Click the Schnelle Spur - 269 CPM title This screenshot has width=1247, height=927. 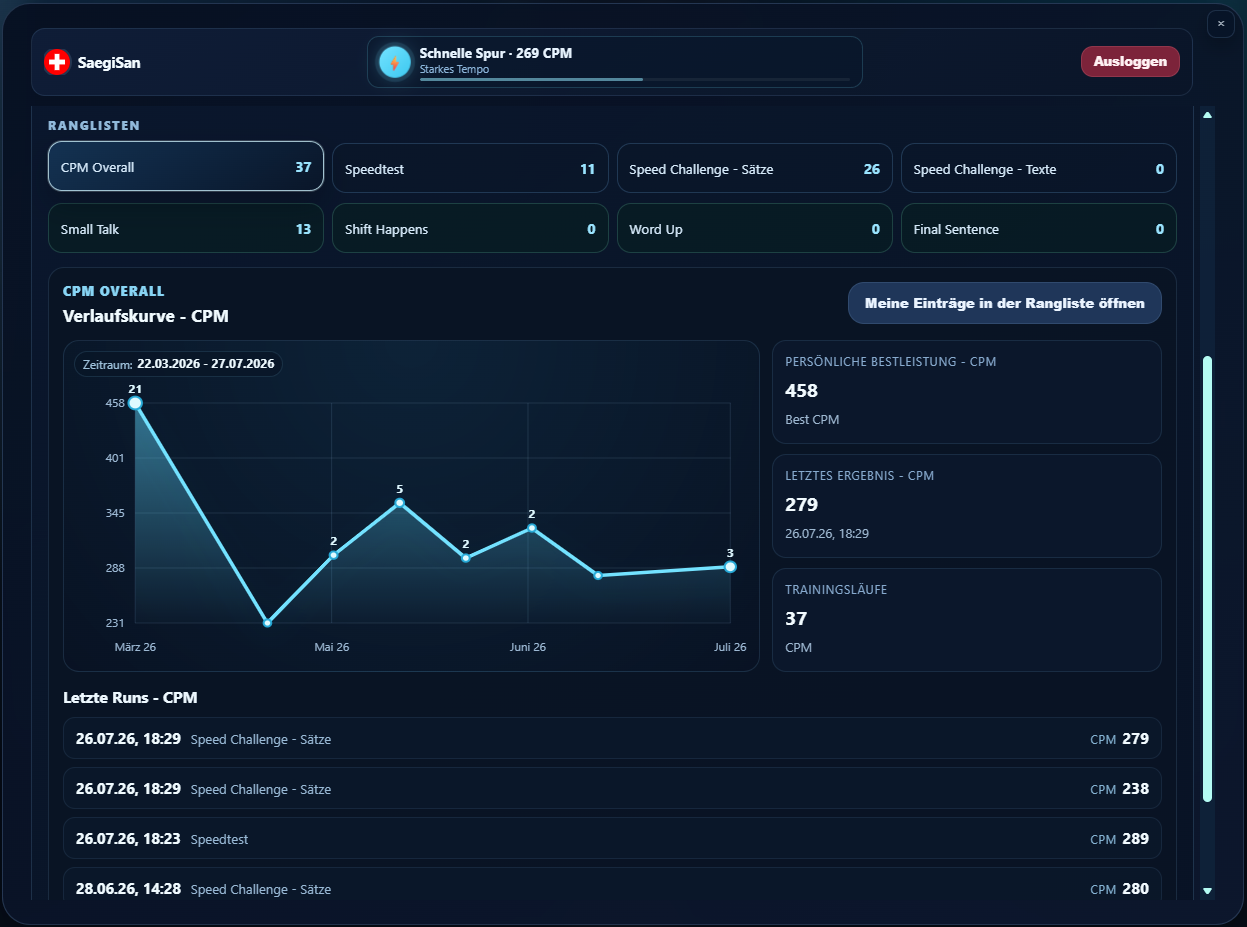click(x=496, y=53)
